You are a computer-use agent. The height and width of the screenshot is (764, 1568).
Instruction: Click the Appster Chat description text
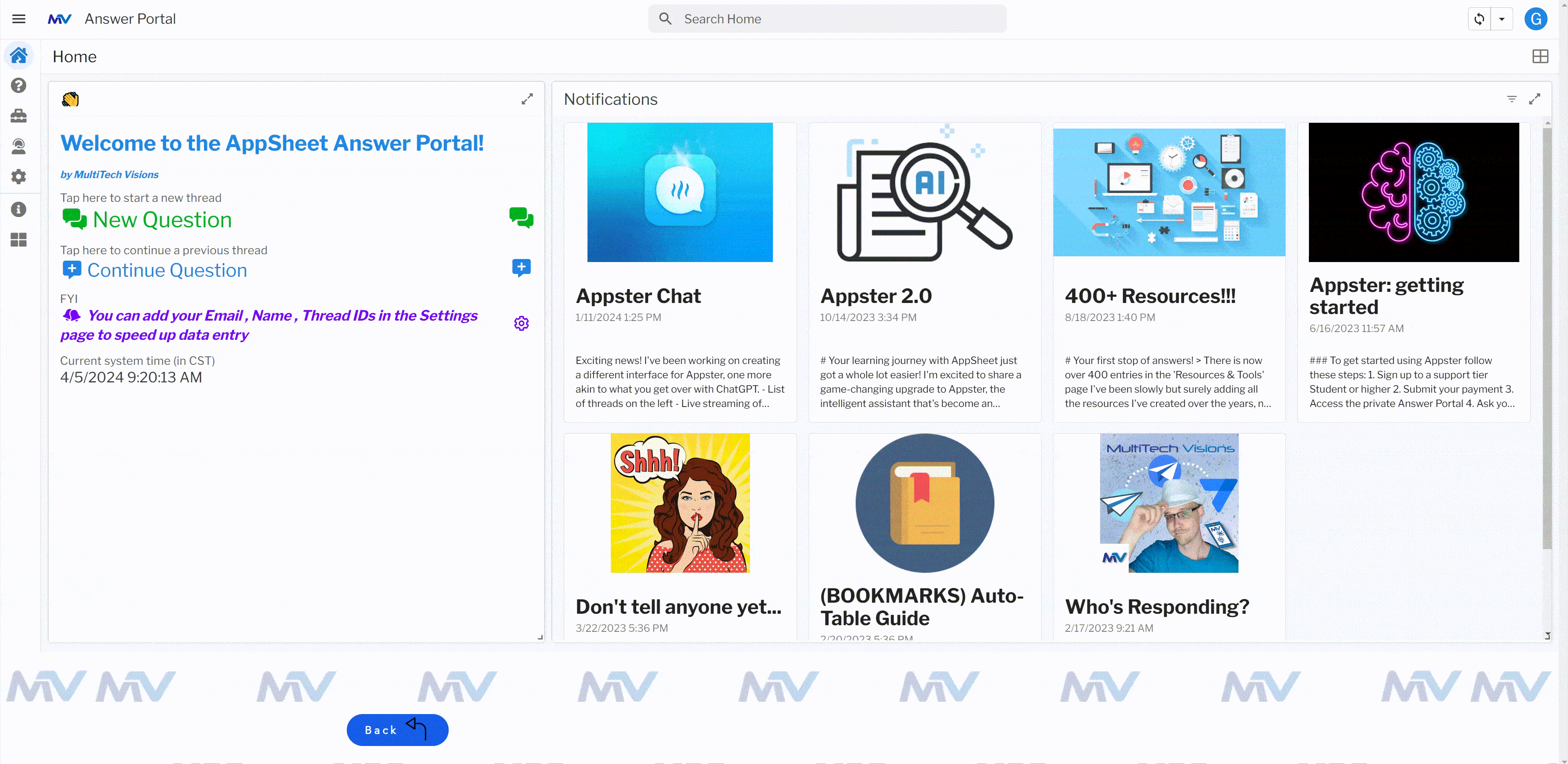tap(680, 382)
